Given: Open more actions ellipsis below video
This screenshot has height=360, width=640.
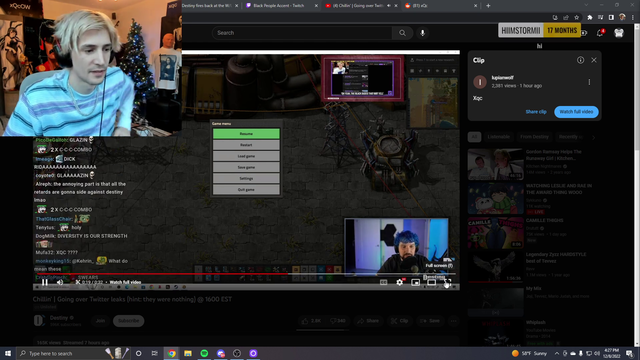Looking at the screenshot, I should pyautogui.click(x=453, y=321).
